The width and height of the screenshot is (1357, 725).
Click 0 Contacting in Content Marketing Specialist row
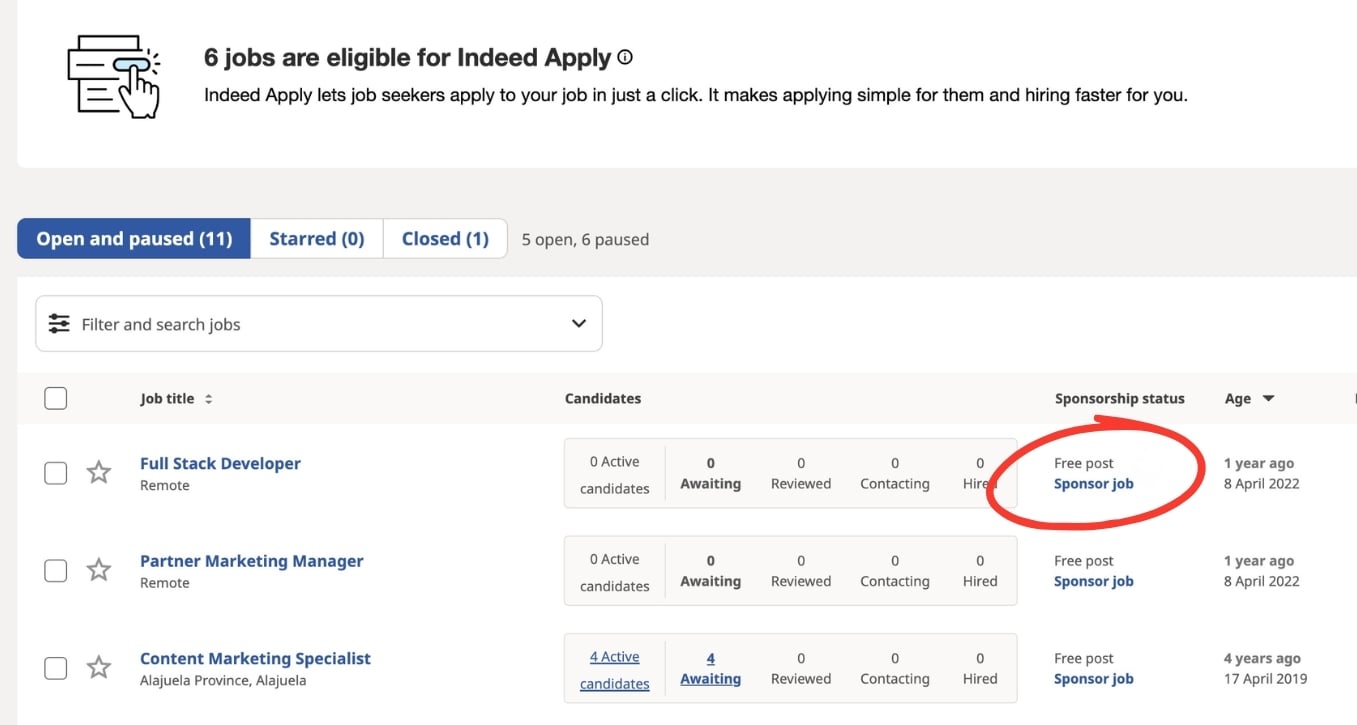pyautogui.click(x=895, y=668)
